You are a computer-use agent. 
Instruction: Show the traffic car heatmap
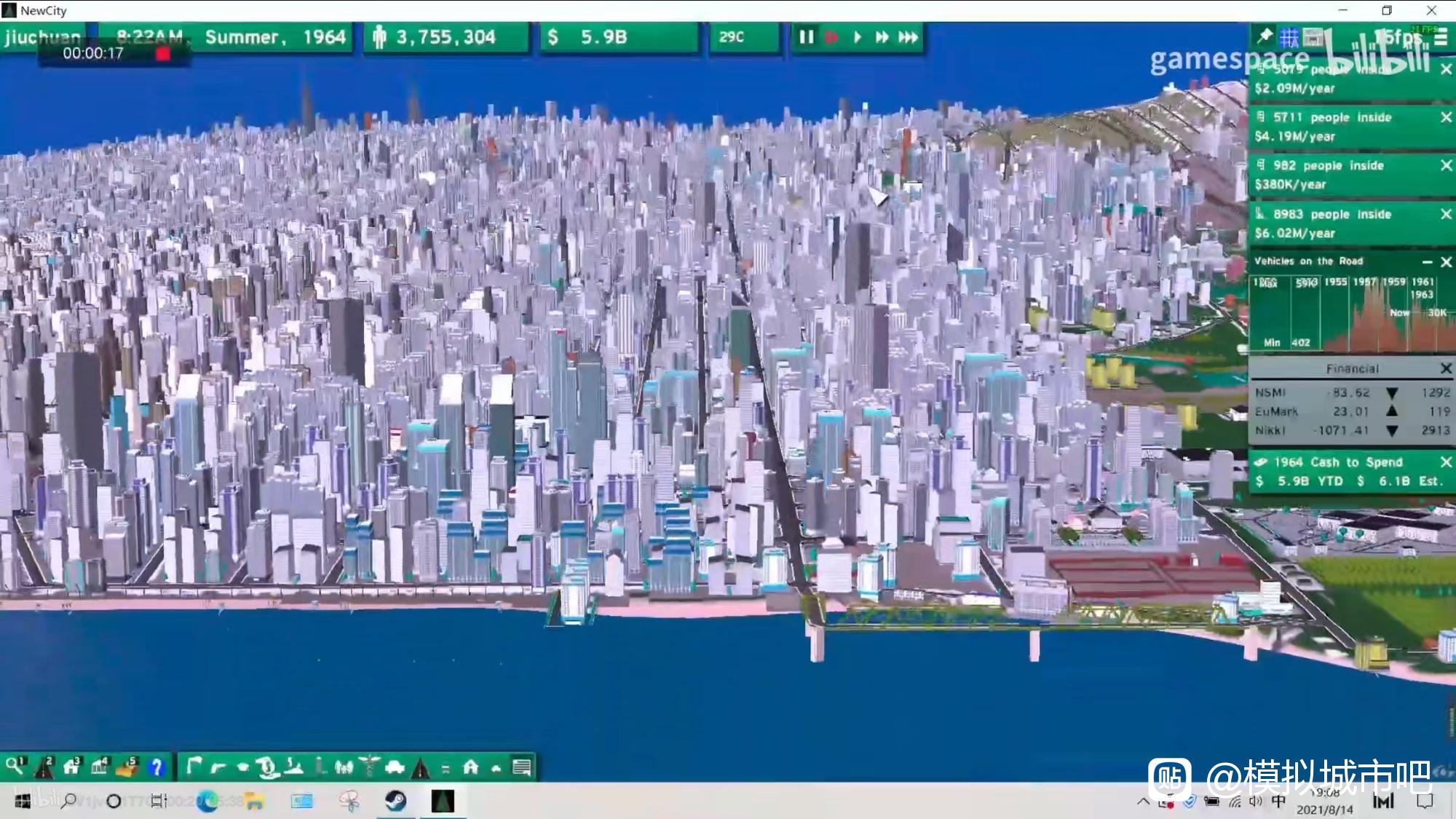tap(395, 767)
